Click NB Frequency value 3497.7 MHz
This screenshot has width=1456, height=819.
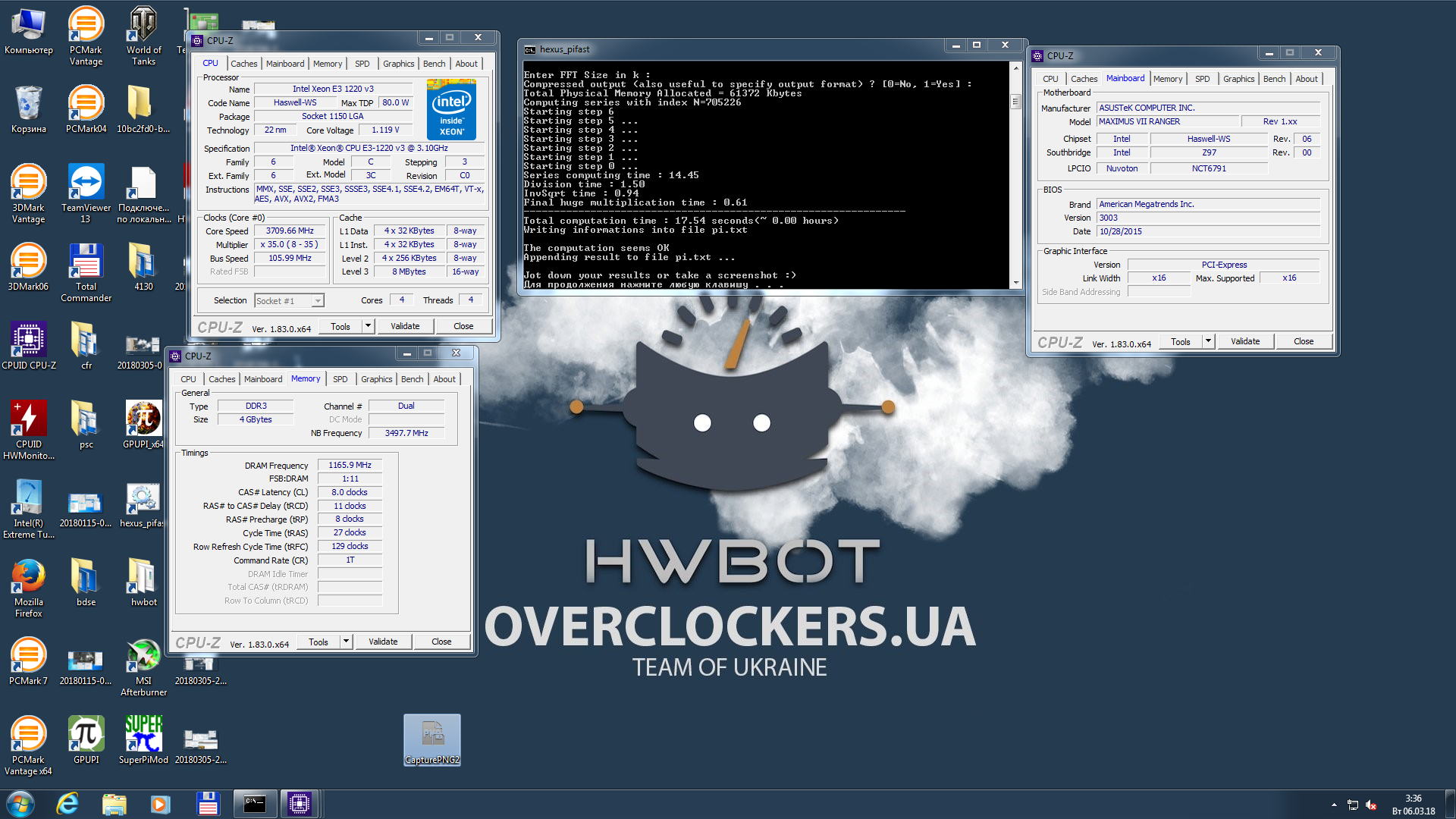[406, 434]
